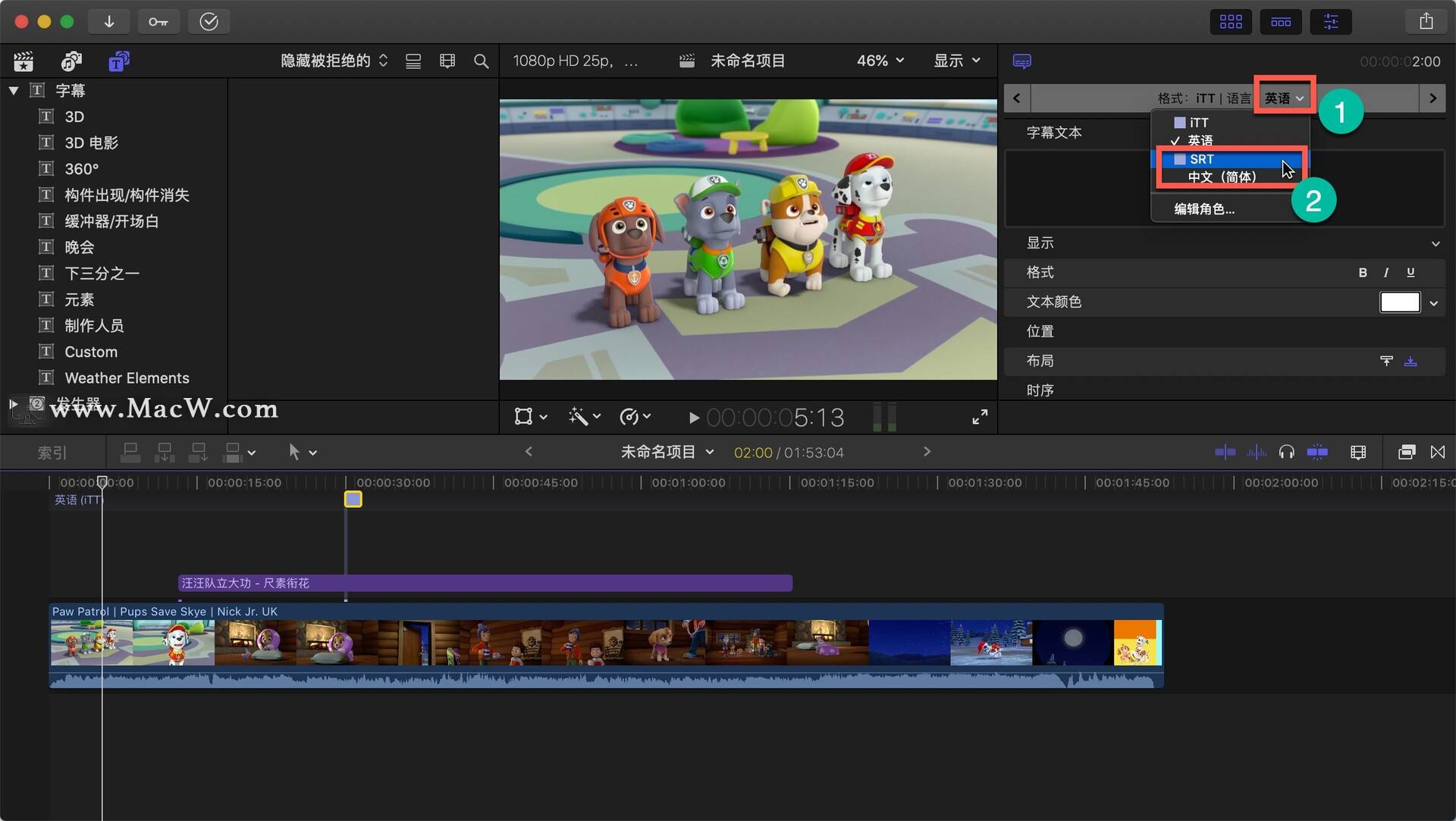Open the Libraries sidebar clapperboard icon

point(24,61)
